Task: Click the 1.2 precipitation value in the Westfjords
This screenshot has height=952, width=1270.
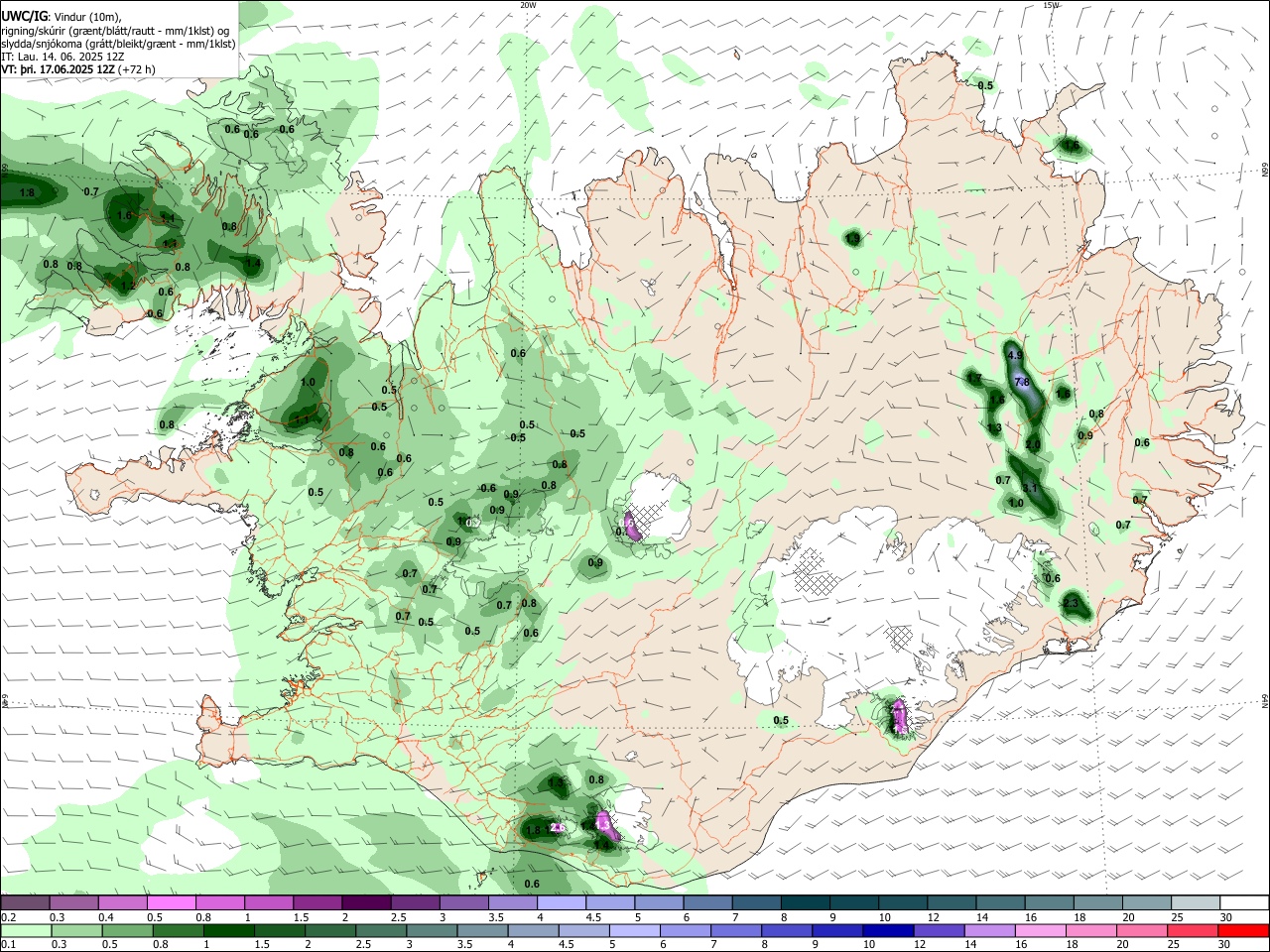Action: click(x=127, y=286)
